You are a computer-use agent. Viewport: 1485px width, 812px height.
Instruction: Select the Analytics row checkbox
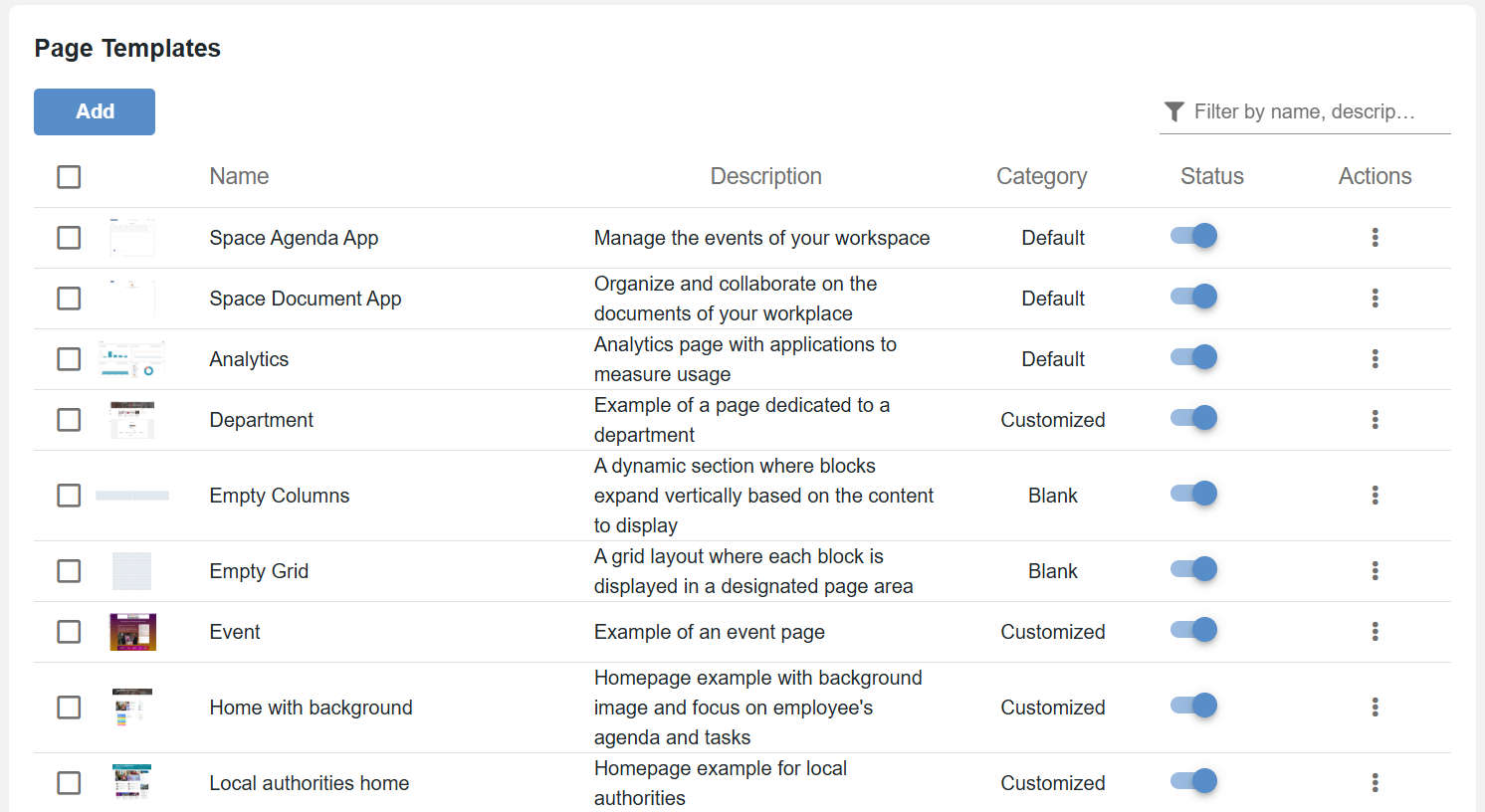(x=69, y=358)
